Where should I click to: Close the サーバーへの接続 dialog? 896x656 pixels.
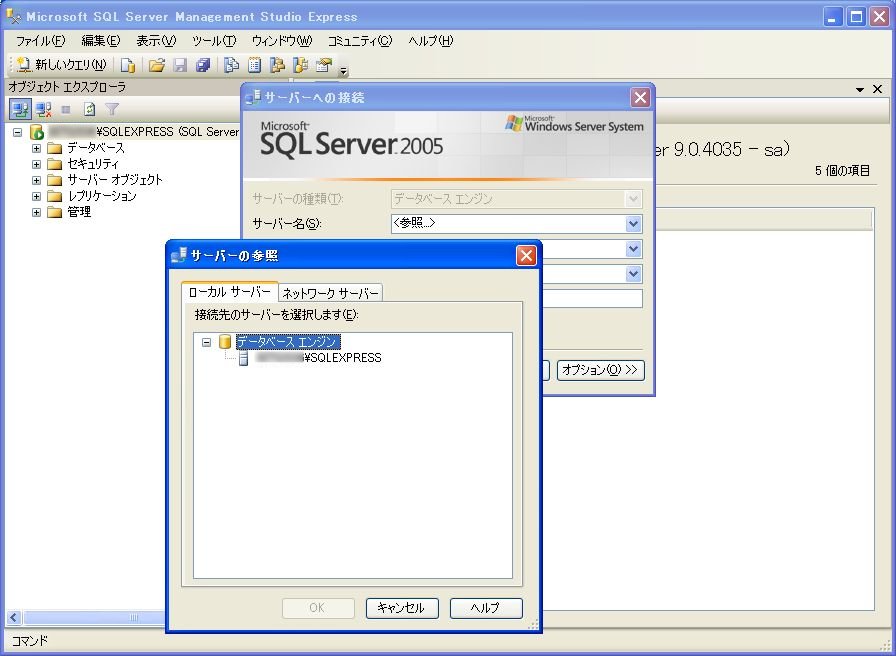[640, 98]
